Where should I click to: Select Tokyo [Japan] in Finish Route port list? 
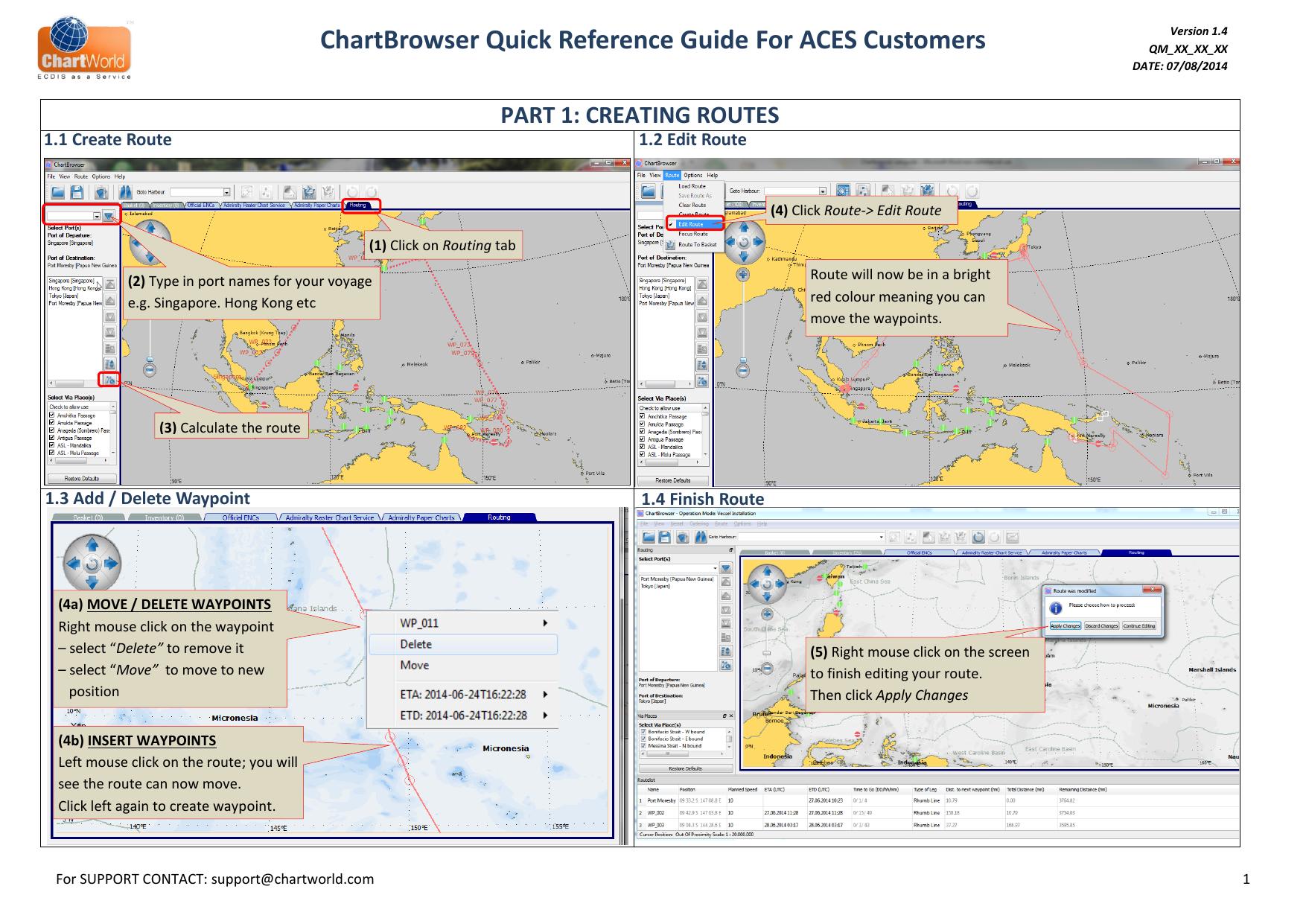coord(656,586)
